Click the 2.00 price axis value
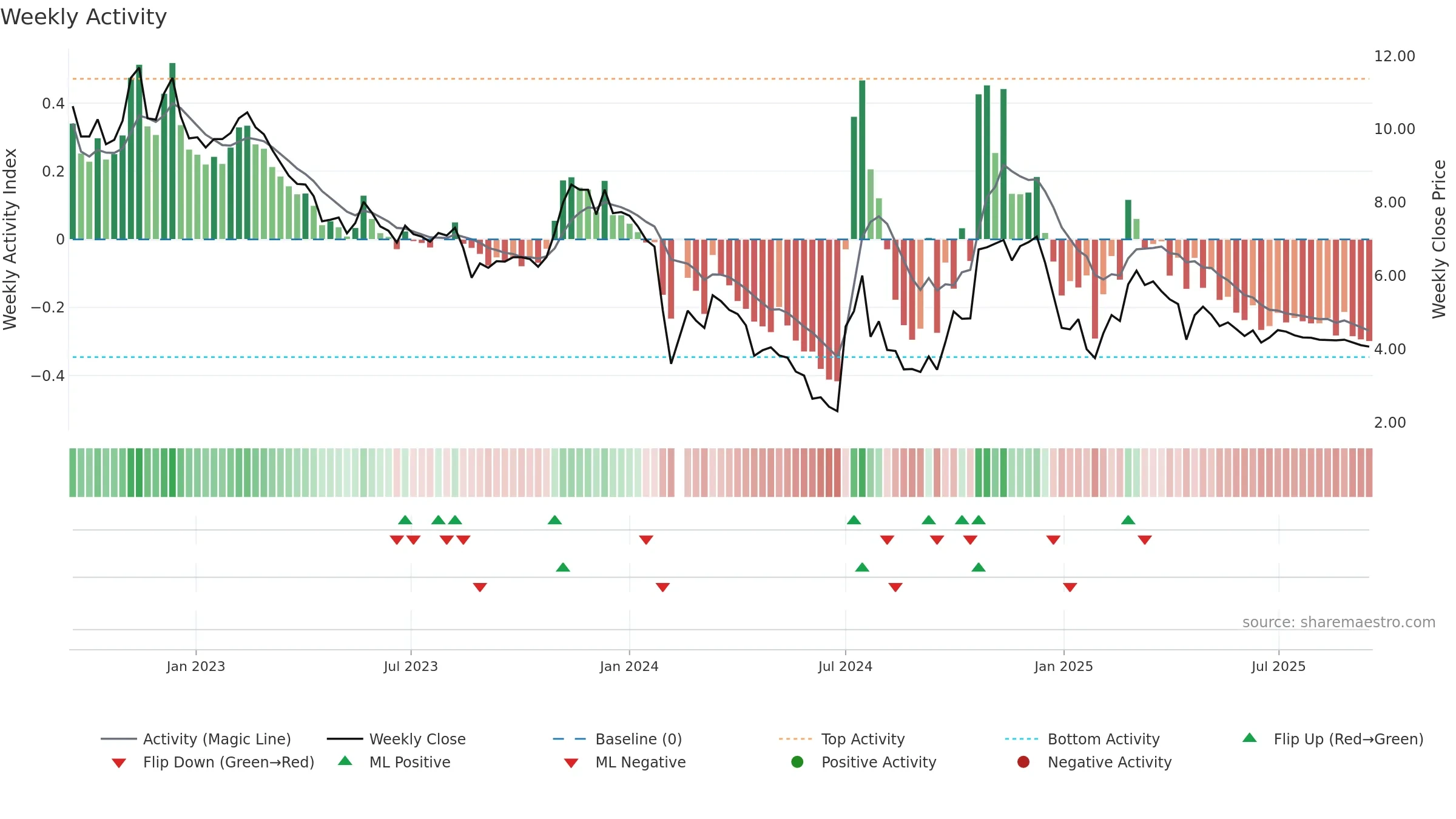 pos(1390,423)
